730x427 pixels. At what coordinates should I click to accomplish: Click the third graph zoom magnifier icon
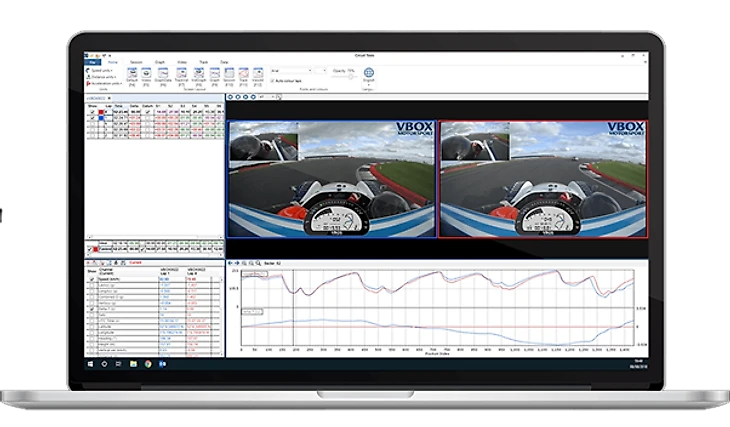(x=258, y=263)
